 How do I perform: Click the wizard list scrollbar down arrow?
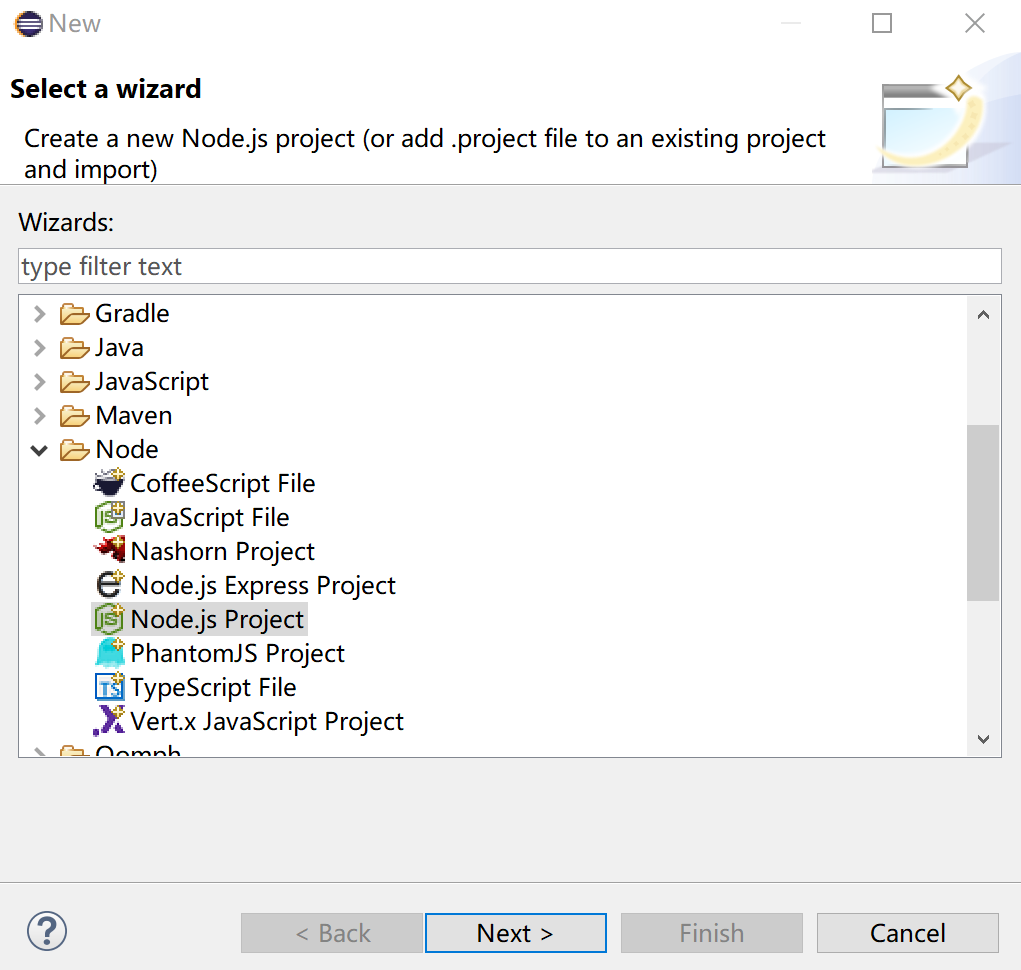click(x=983, y=739)
